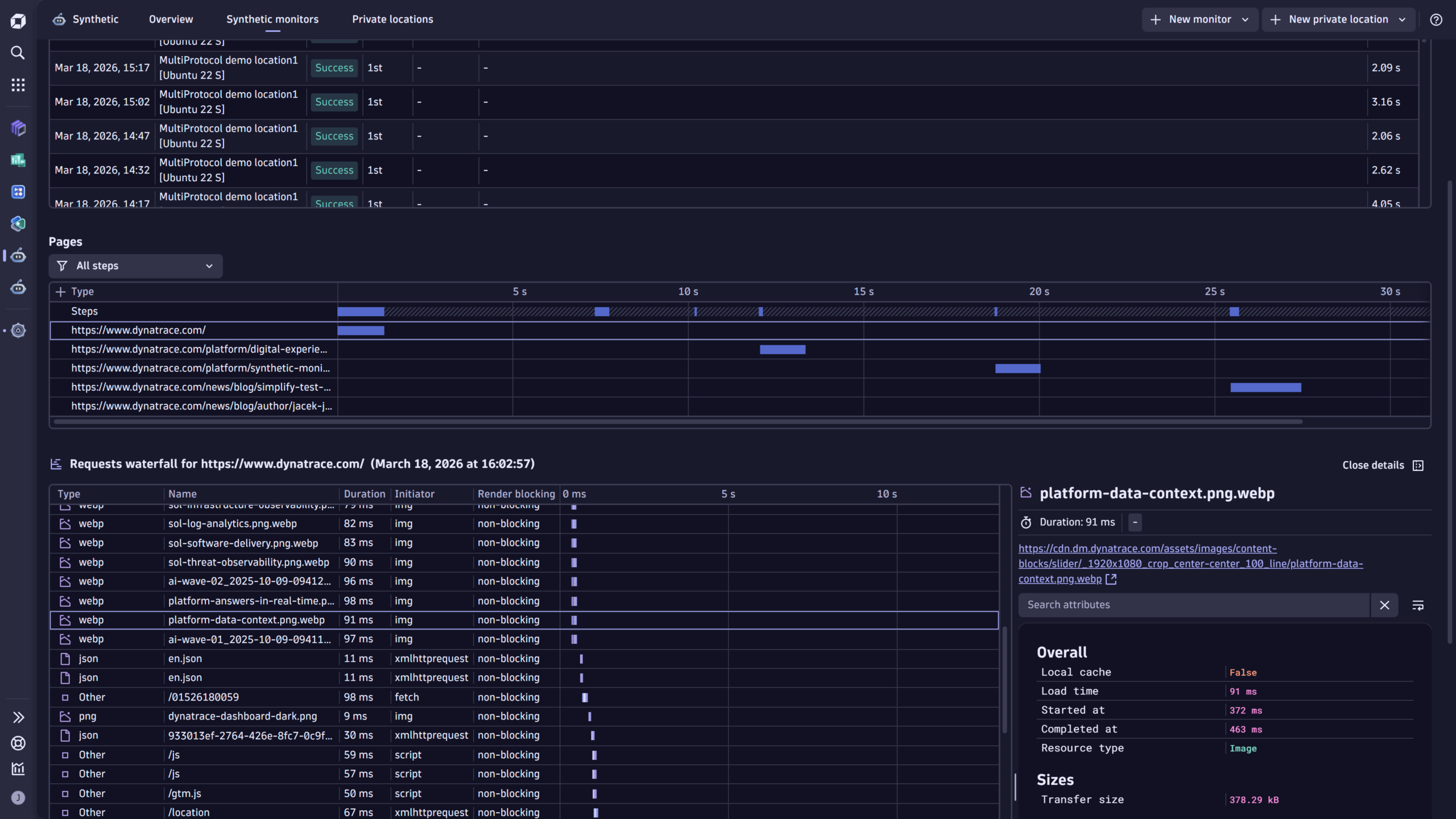Viewport: 1456px width, 819px height.
Task: Select the Synthetic robot icon in sidebar
Action: pos(18,256)
